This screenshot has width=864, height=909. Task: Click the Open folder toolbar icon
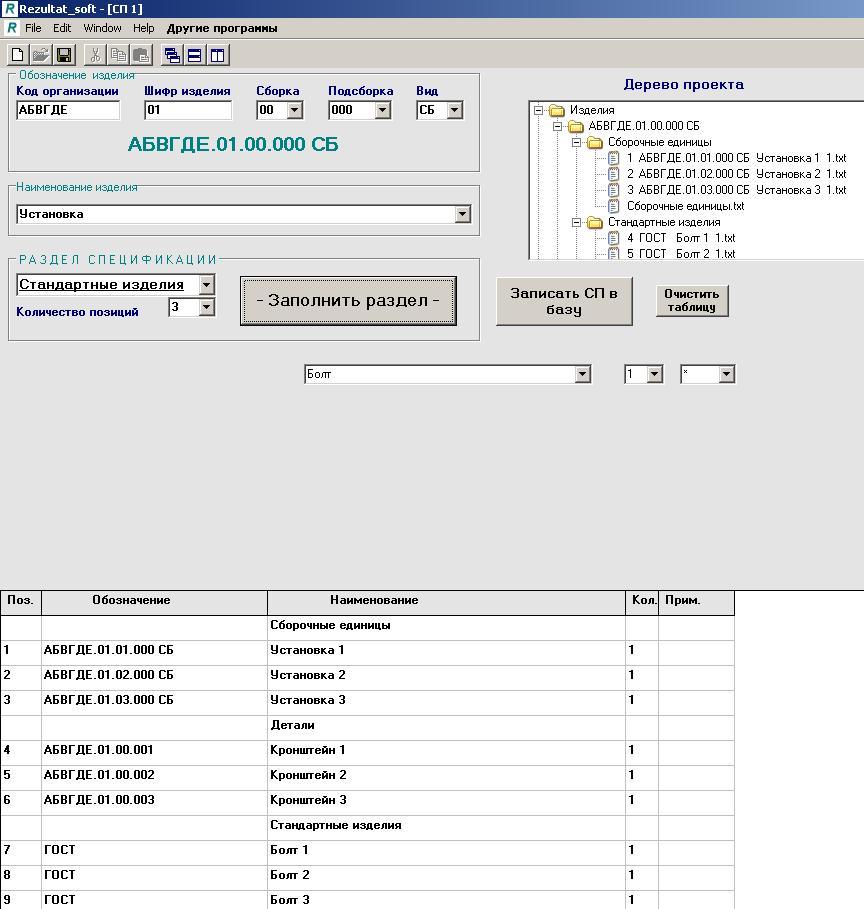41,55
